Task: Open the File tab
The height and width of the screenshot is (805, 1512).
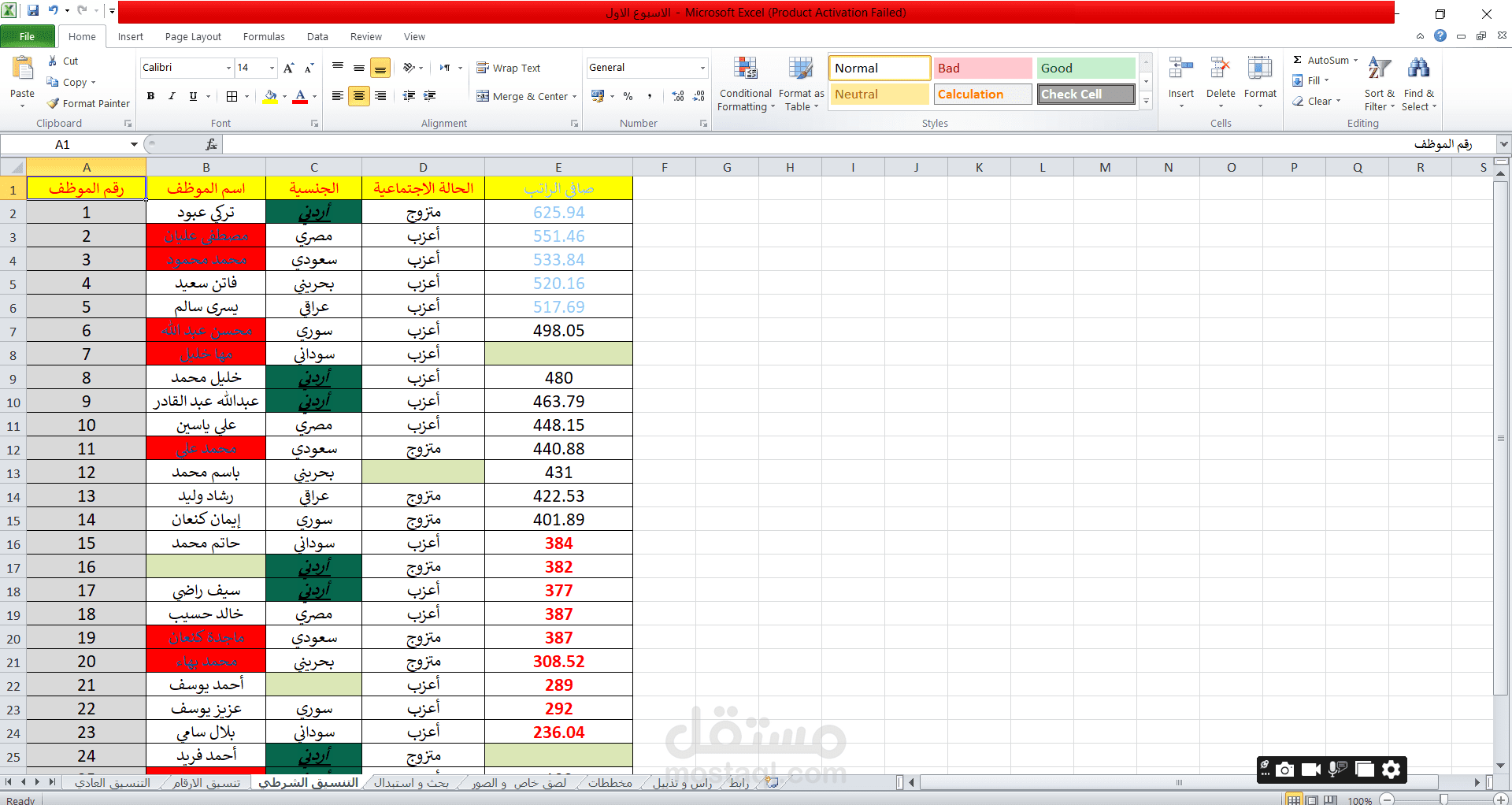Action: click(27, 36)
